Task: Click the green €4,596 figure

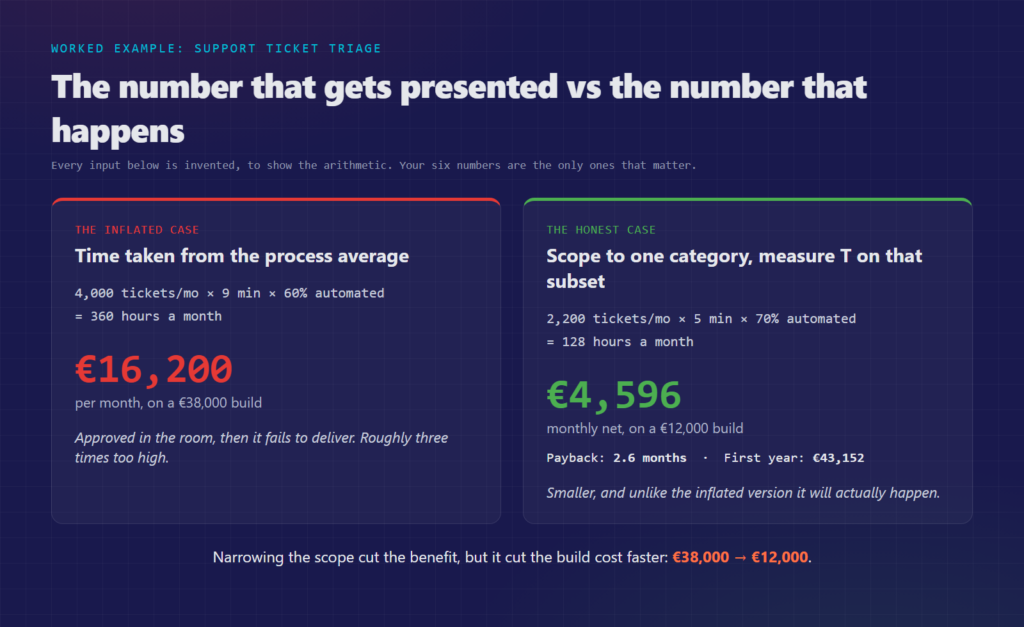Action: coord(613,394)
